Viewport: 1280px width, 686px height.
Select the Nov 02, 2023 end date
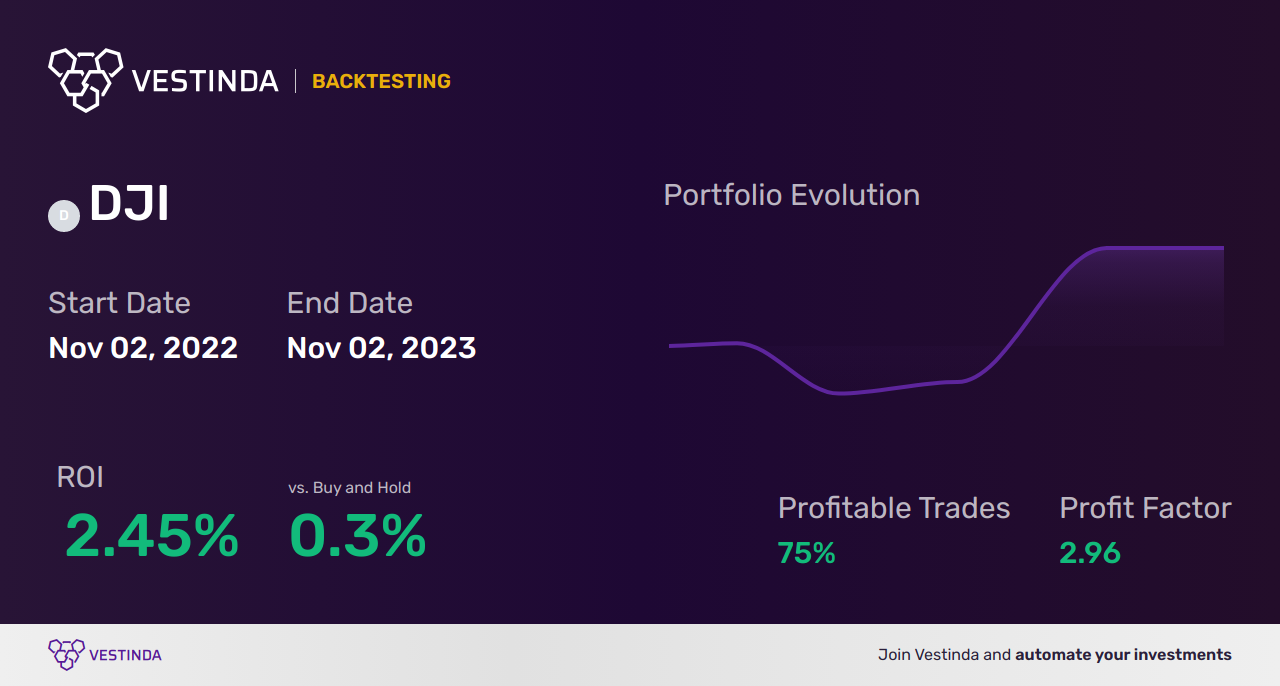pos(381,348)
